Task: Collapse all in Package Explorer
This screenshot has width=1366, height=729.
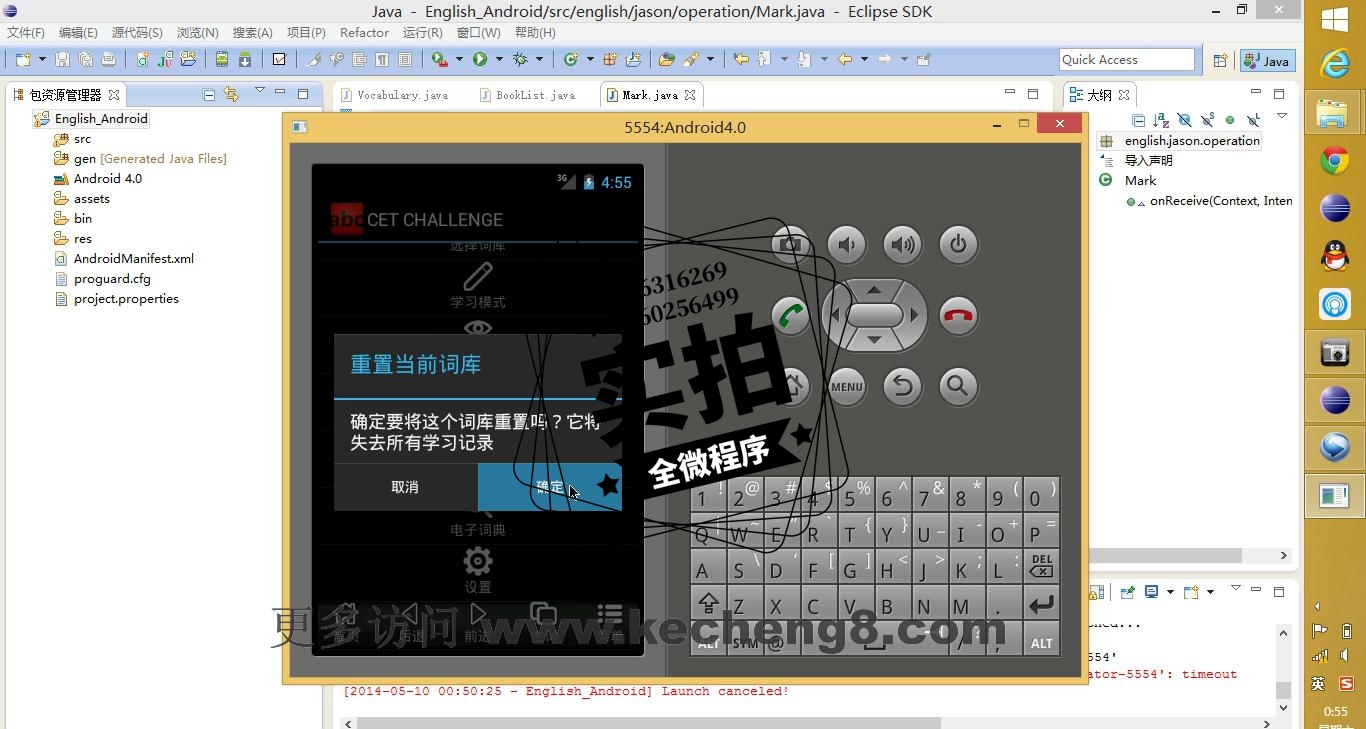Action: click(209, 95)
